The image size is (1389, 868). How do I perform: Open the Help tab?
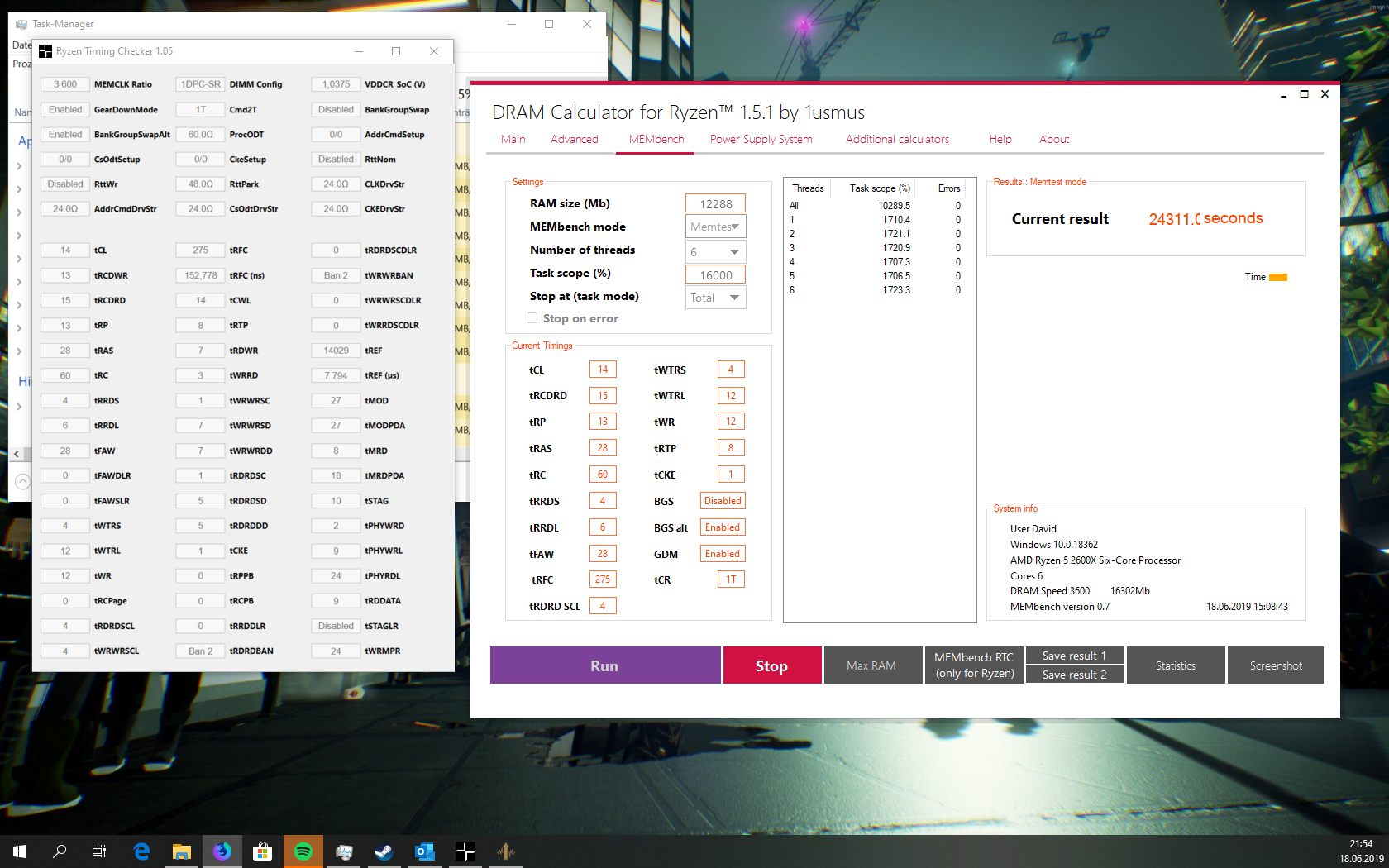(x=1000, y=139)
